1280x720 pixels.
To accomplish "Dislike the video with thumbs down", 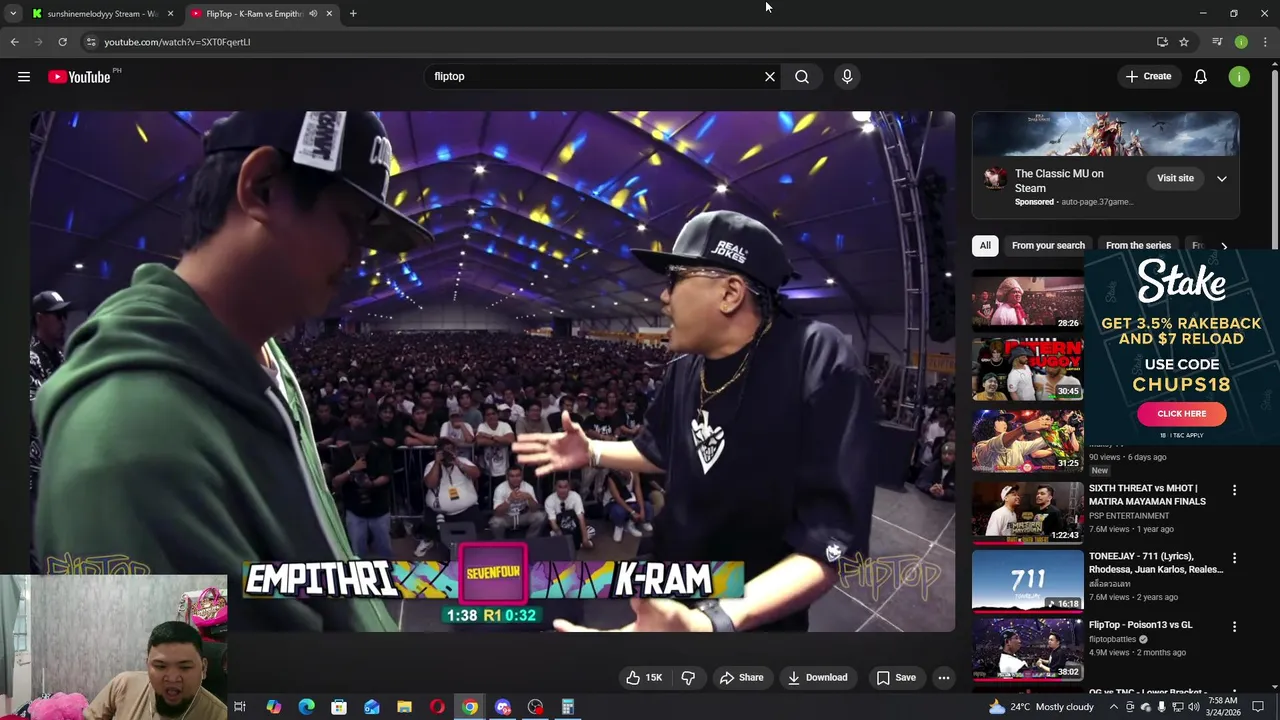I will coord(688,678).
